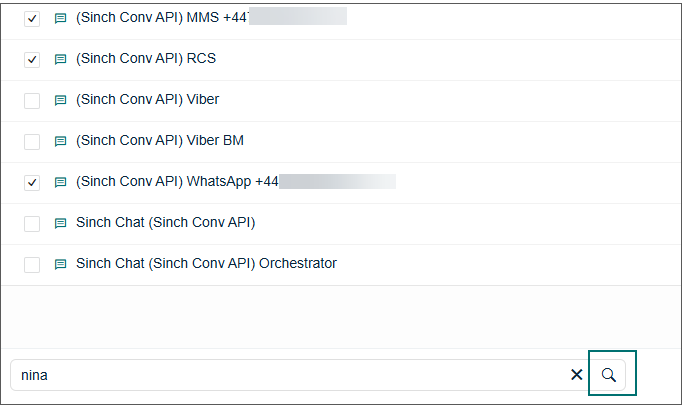Tick the Sinch Chat Orchestrator checkbox
The image size is (682, 405).
tap(32, 264)
